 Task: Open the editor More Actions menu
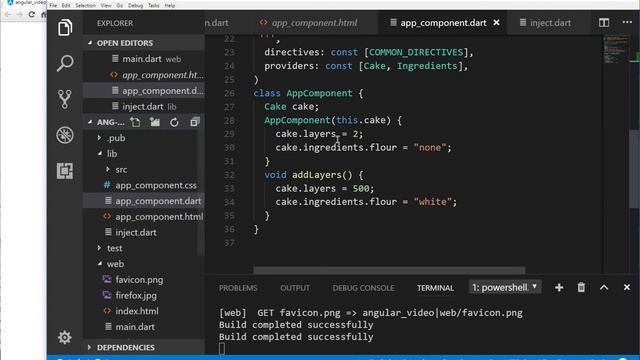[x=627, y=22]
